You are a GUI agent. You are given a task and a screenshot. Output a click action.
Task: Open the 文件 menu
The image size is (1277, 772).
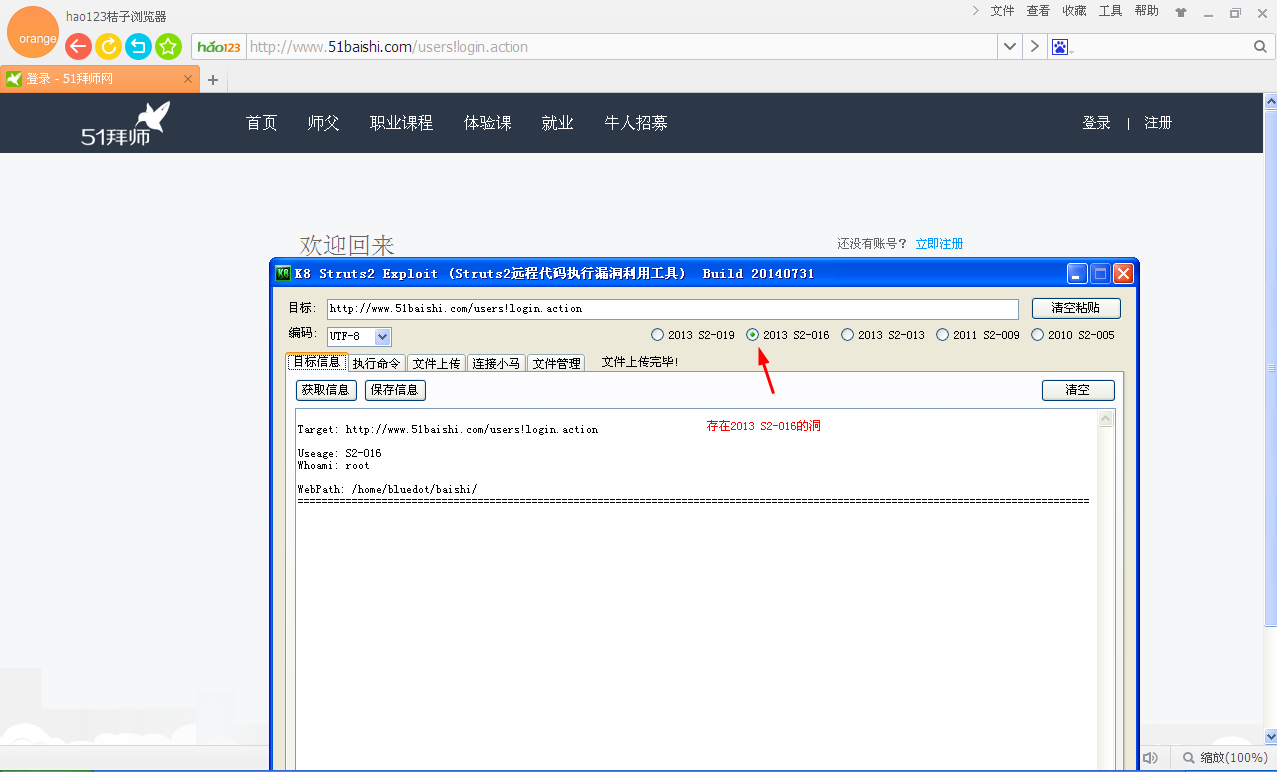coord(1002,11)
